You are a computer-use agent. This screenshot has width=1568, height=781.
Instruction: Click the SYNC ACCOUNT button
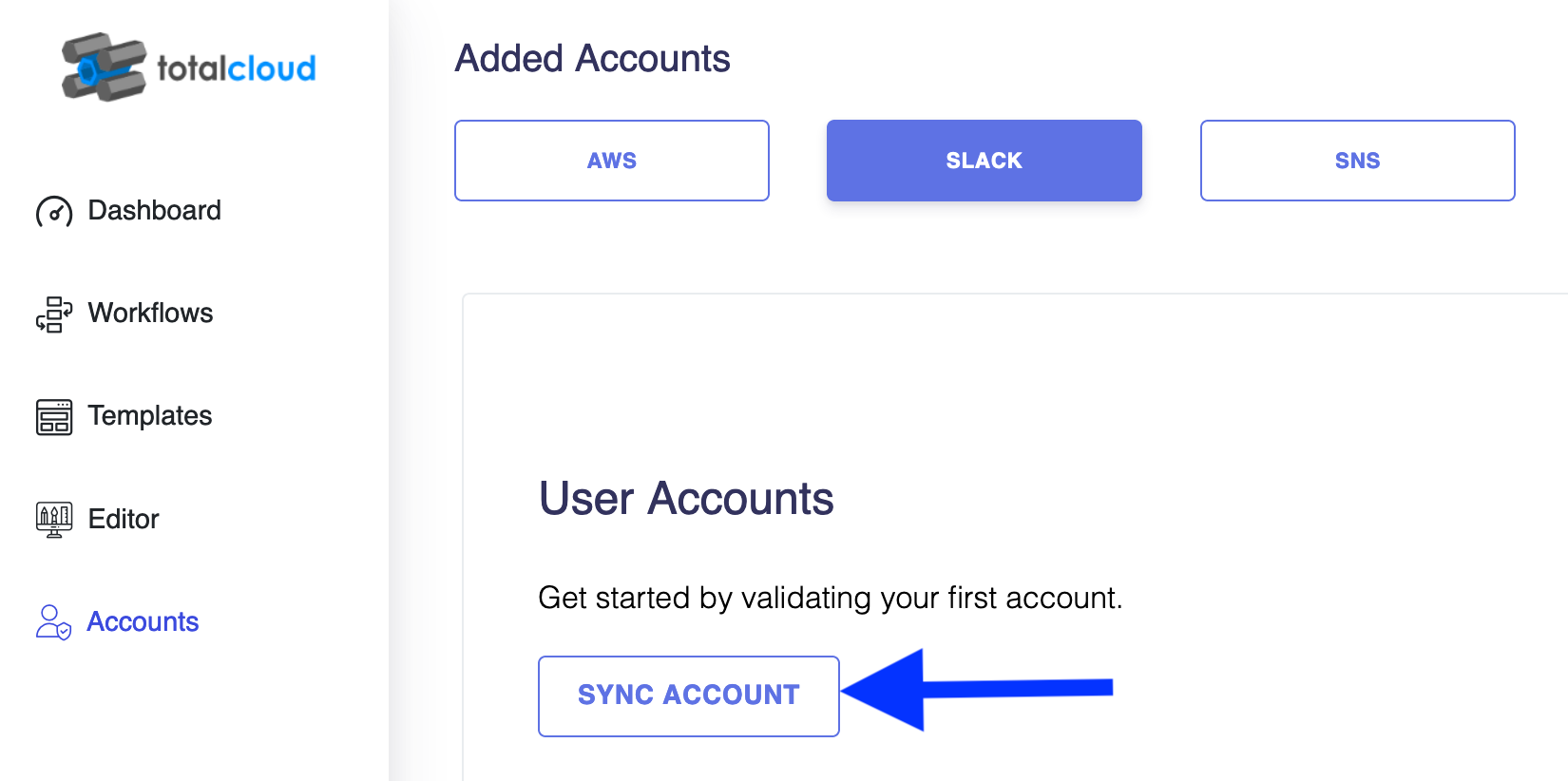pyautogui.click(x=689, y=696)
